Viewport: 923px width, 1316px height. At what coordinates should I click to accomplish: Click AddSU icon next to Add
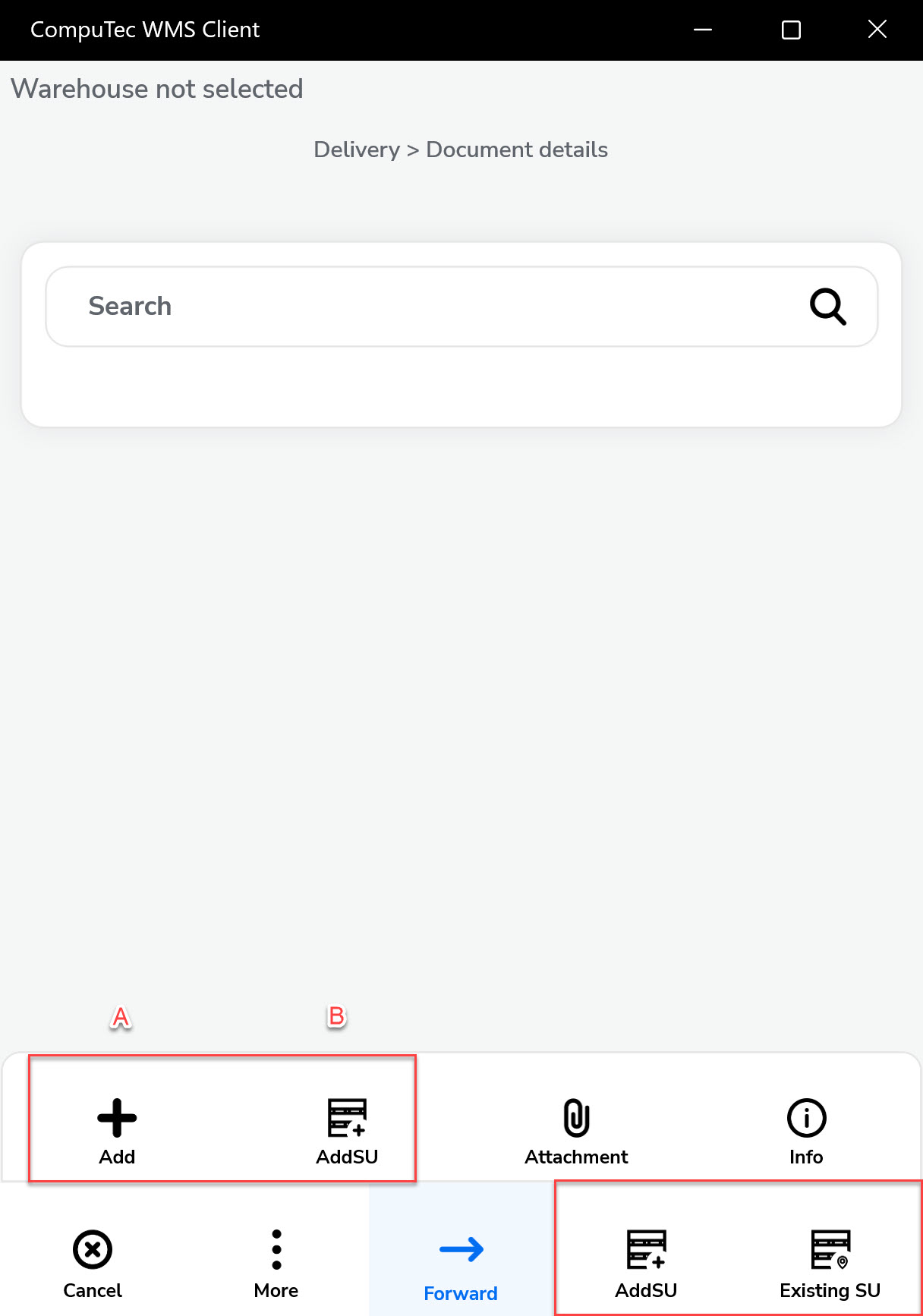(347, 1118)
